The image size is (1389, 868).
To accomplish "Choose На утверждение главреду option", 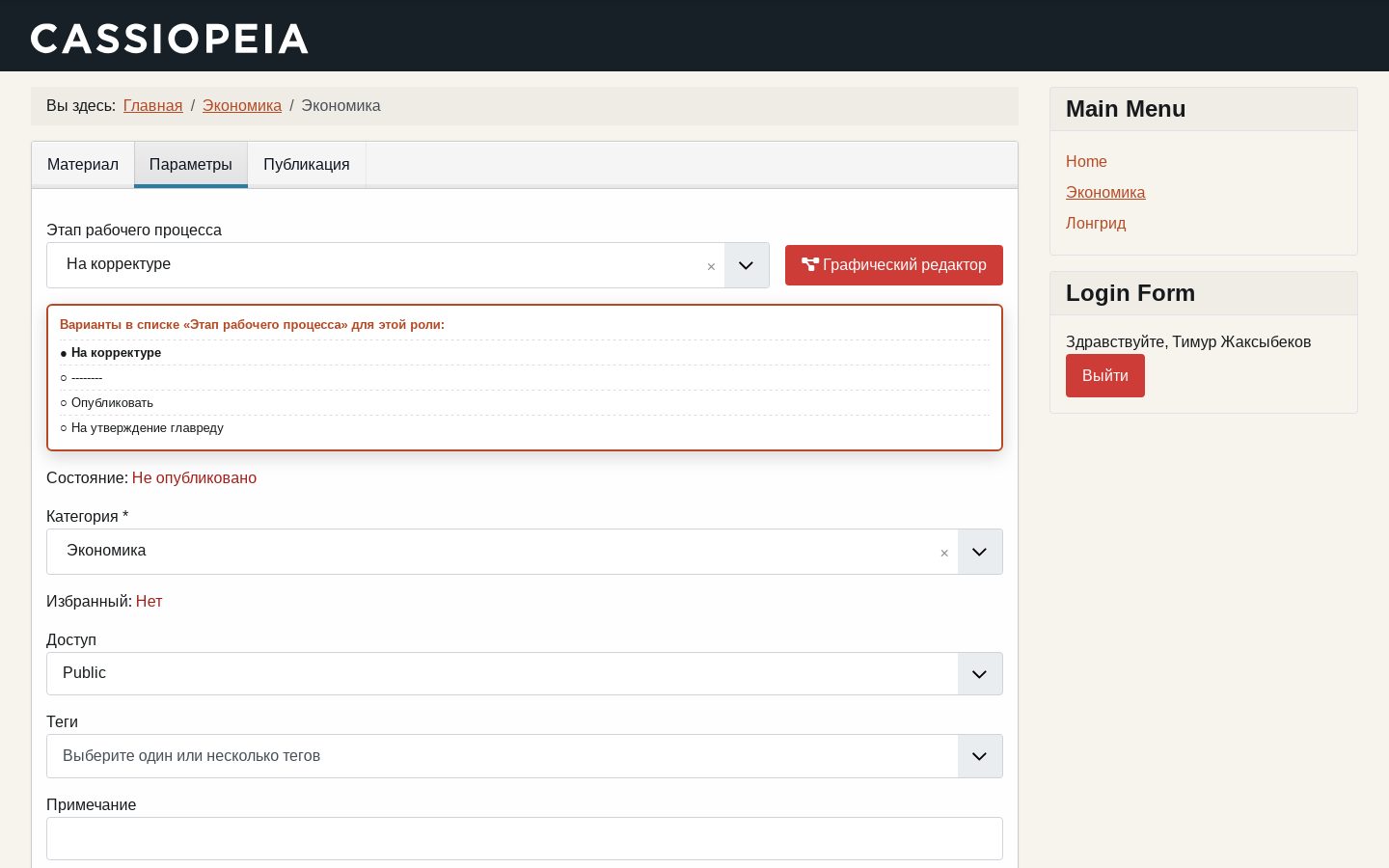I will tap(142, 428).
